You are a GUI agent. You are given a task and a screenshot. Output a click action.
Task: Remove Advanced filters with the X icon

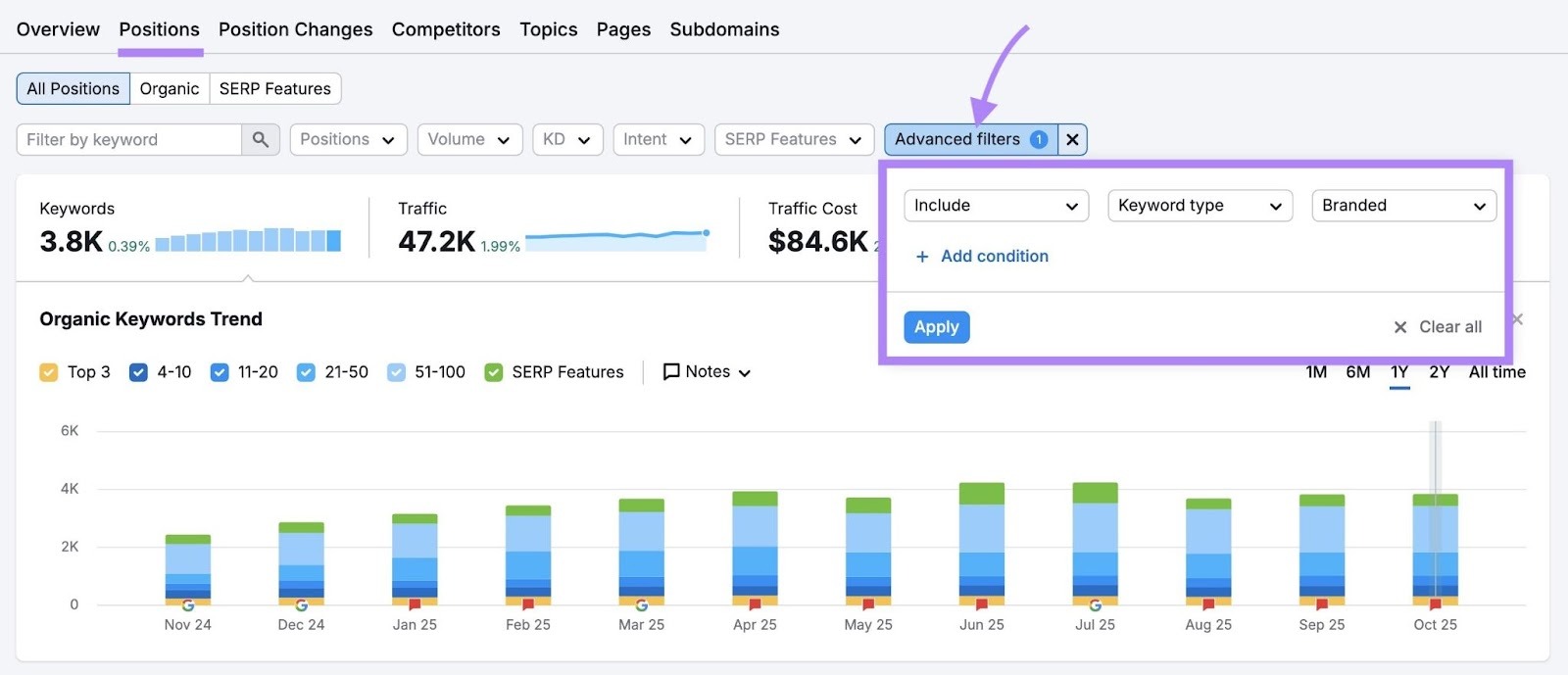pyautogui.click(x=1072, y=140)
